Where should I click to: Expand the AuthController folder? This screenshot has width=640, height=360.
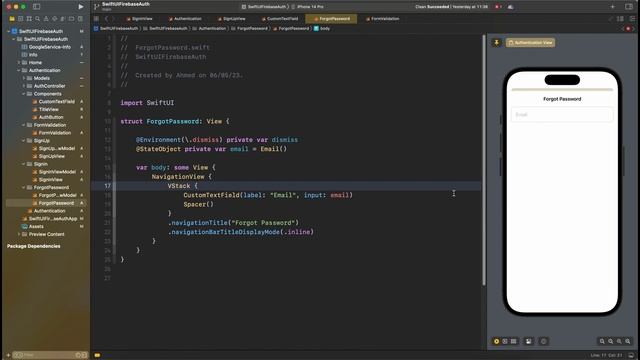pyautogui.click(x=24, y=86)
